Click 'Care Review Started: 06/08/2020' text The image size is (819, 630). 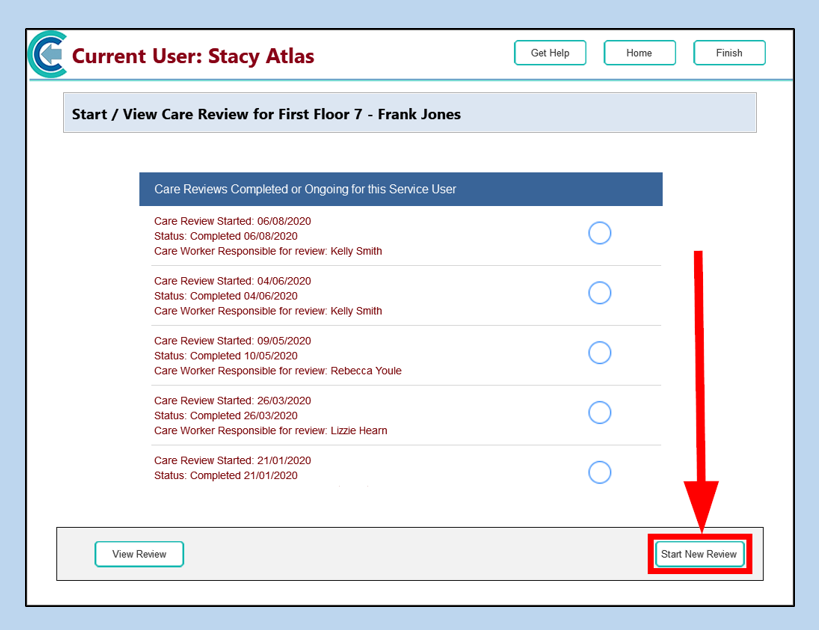pyautogui.click(x=232, y=221)
